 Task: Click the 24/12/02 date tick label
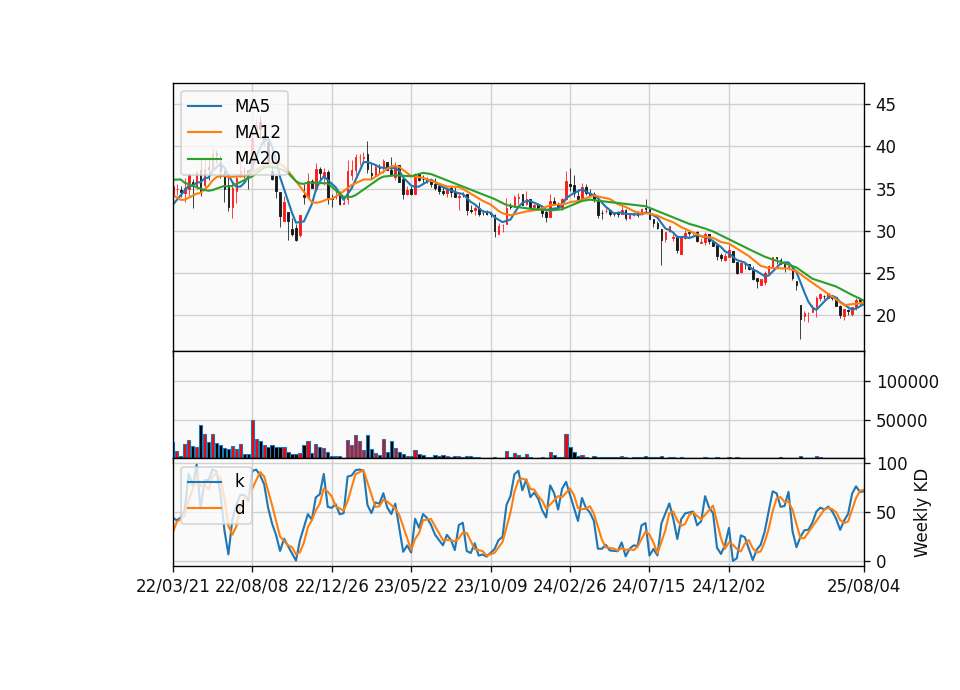[729, 586]
